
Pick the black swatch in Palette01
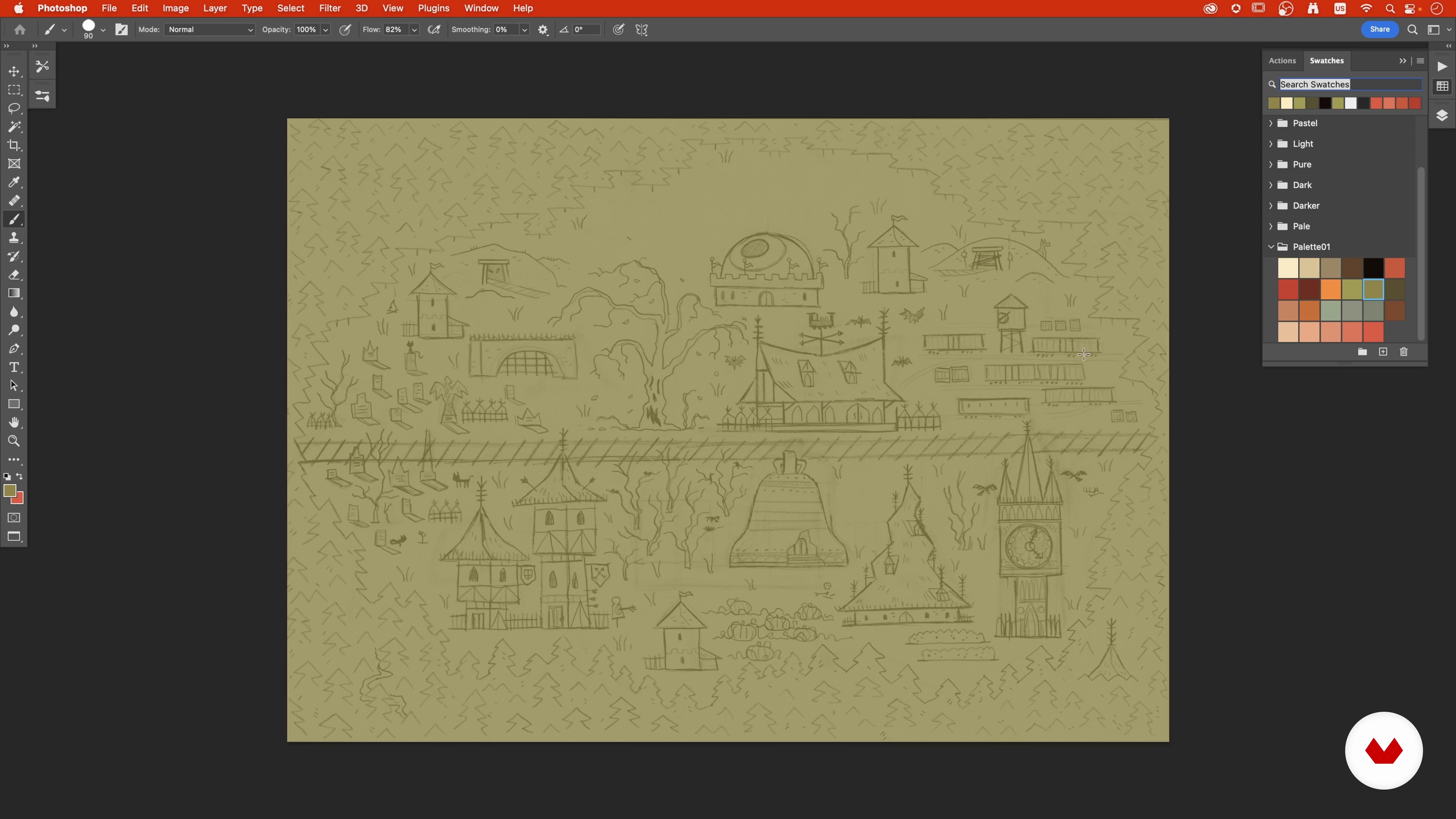pyautogui.click(x=1373, y=268)
